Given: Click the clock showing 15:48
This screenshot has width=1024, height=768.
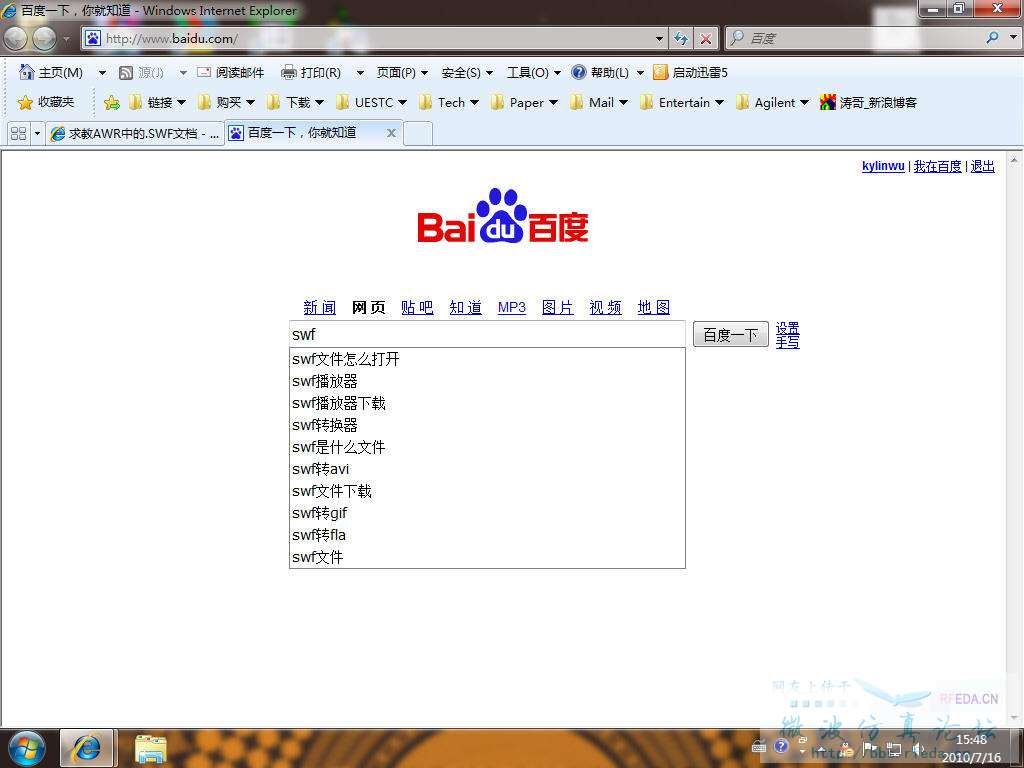Looking at the screenshot, I should click(x=971, y=740).
